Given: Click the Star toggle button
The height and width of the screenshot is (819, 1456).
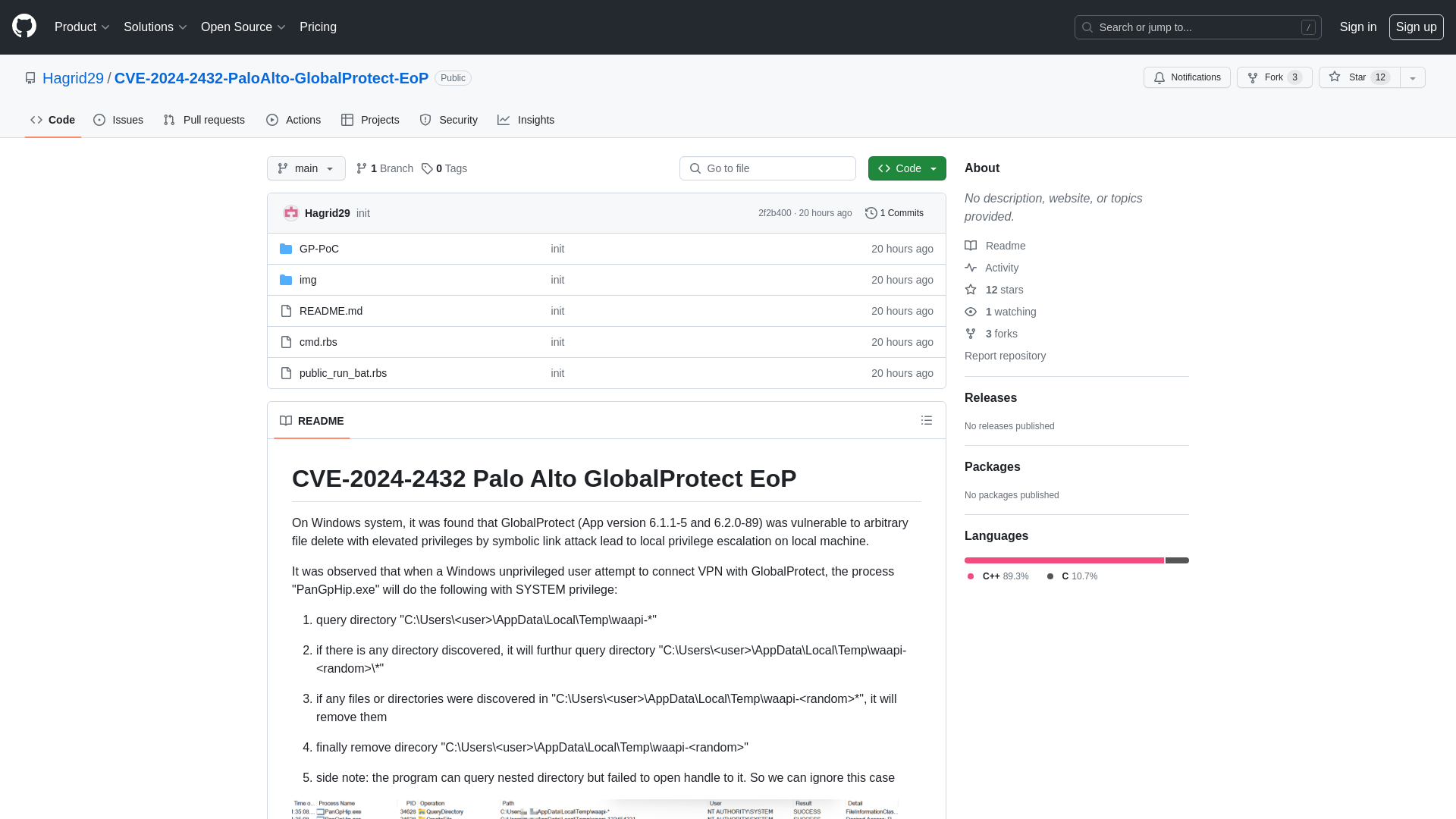Looking at the screenshot, I should tap(1358, 77).
